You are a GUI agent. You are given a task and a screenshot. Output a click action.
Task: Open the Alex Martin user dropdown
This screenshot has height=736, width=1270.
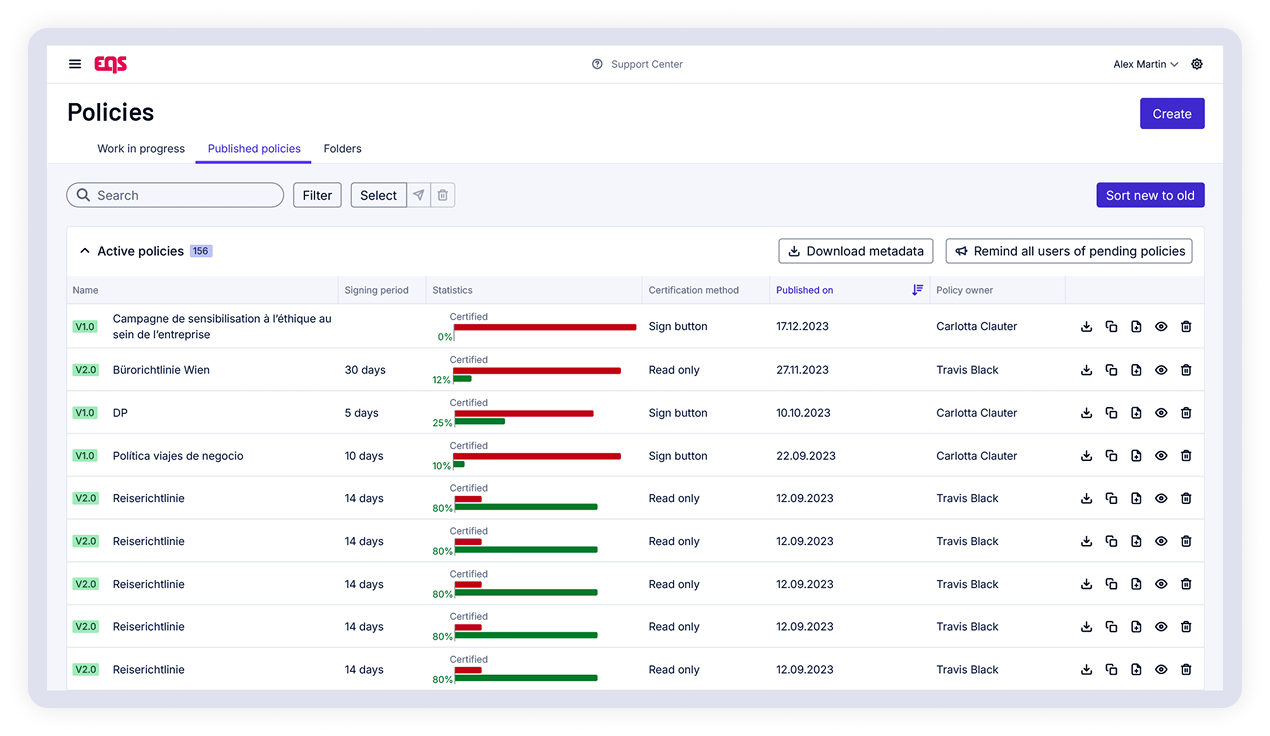1145,64
